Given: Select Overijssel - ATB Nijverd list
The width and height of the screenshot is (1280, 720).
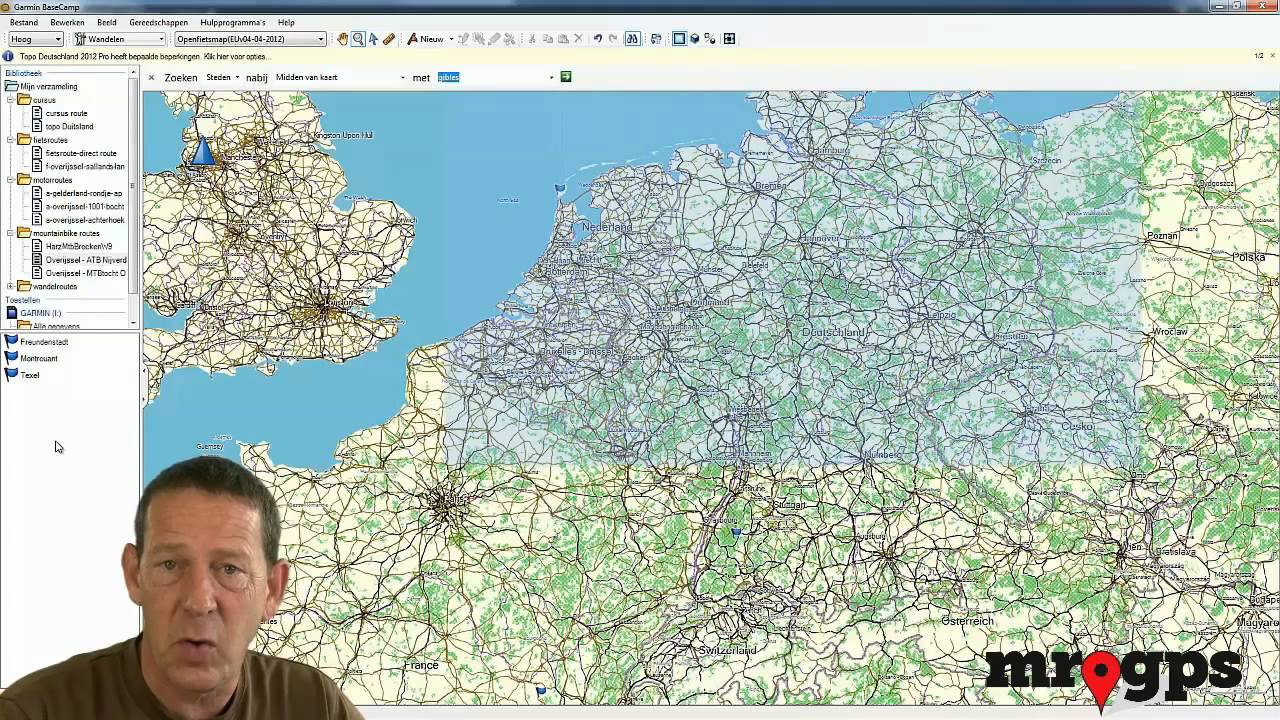Looking at the screenshot, I should (86, 260).
